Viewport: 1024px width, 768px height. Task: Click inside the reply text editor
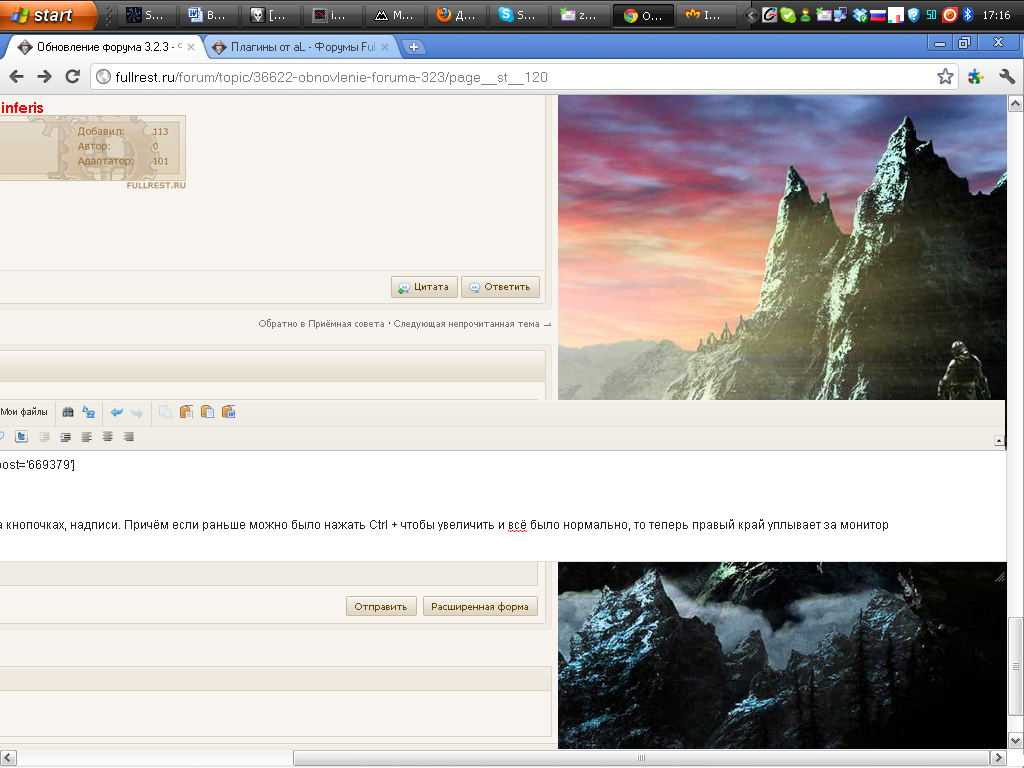coord(502,505)
